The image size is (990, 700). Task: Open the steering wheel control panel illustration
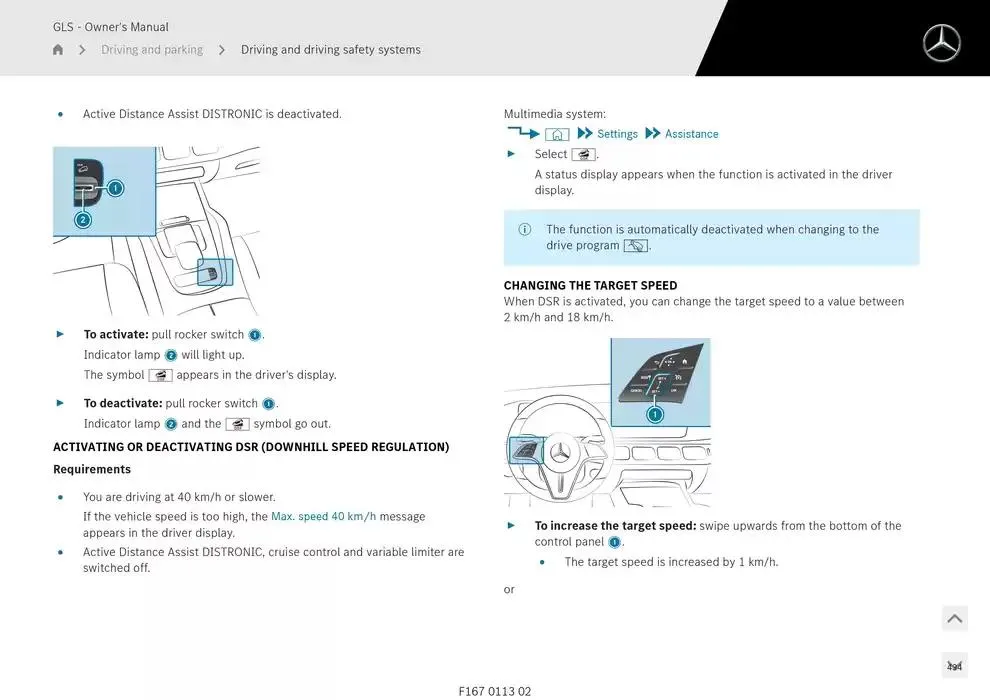tap(607, 422)
